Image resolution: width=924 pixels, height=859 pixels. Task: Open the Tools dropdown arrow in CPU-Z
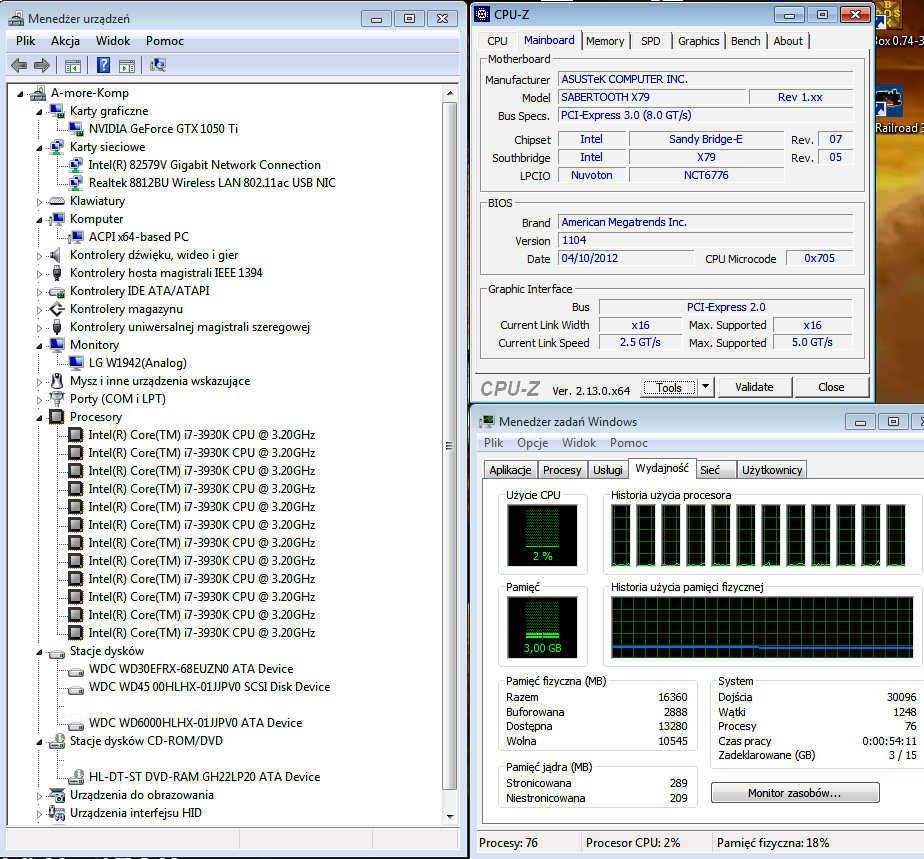coord(705,387)
